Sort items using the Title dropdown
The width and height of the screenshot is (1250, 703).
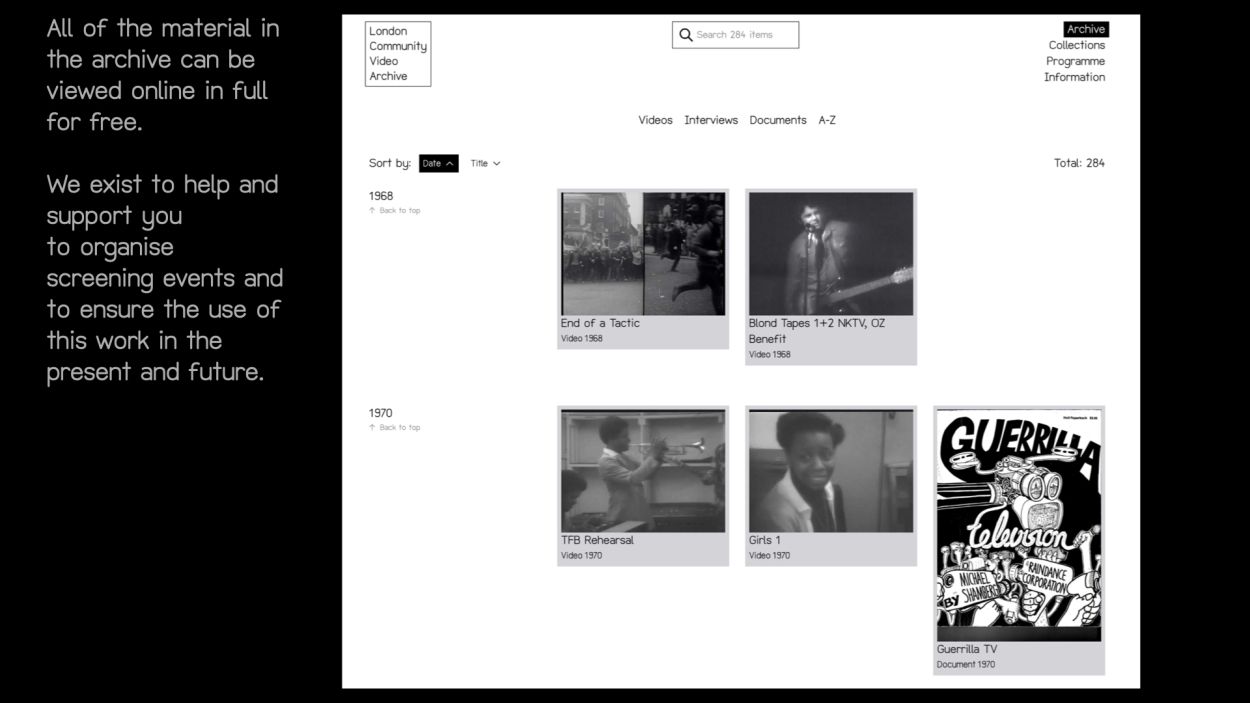(485, 163)
